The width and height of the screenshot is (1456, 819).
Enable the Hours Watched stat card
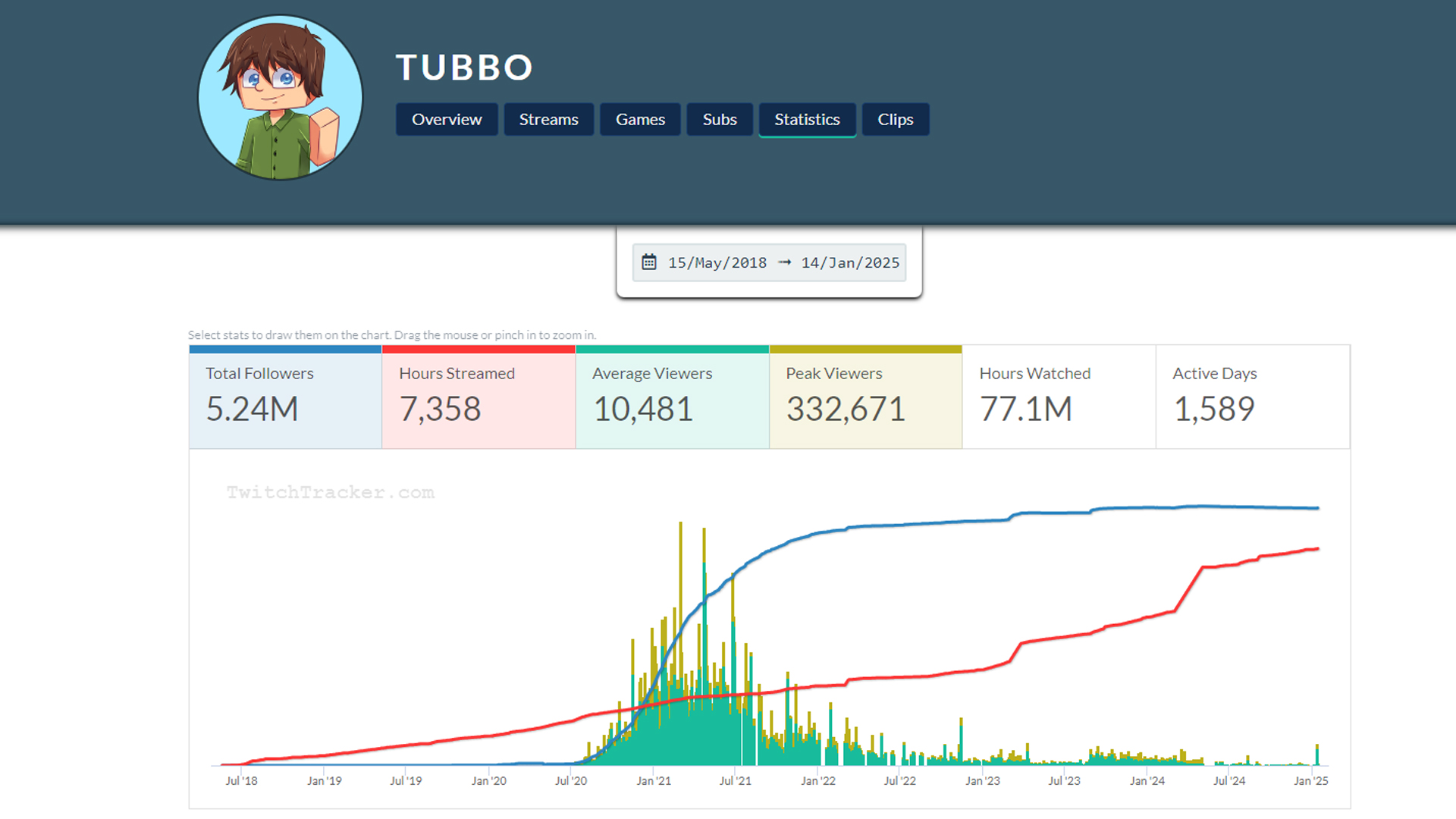click(x=1059, y=397)
